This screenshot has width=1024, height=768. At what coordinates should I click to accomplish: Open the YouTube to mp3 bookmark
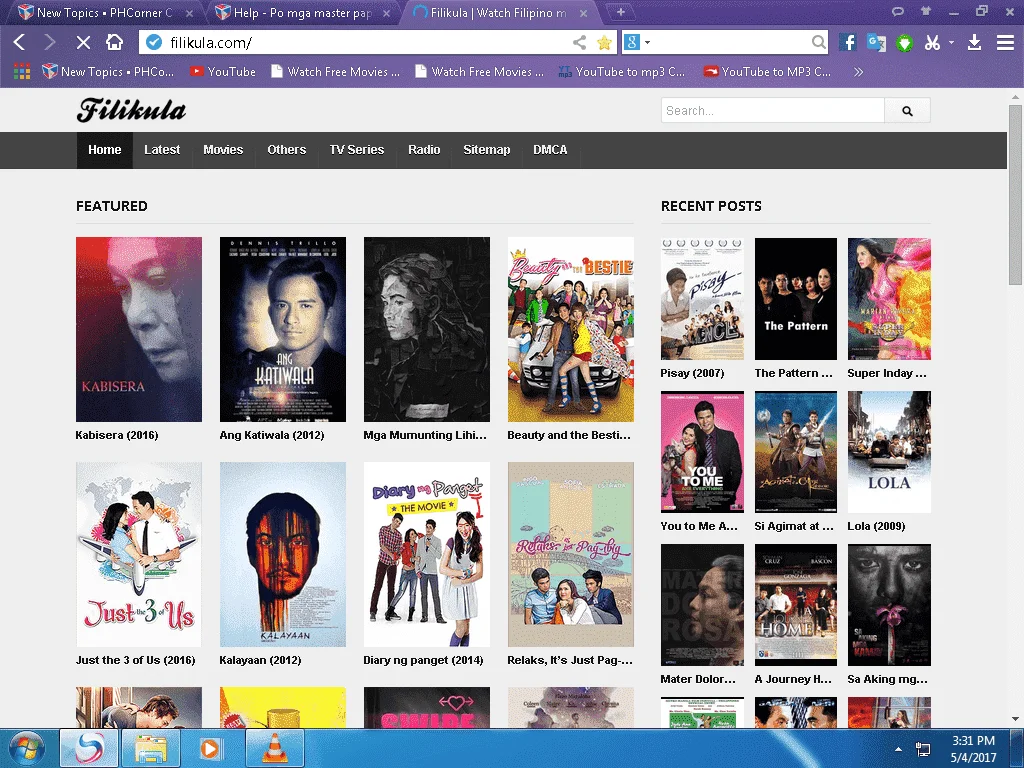[622, 72]
